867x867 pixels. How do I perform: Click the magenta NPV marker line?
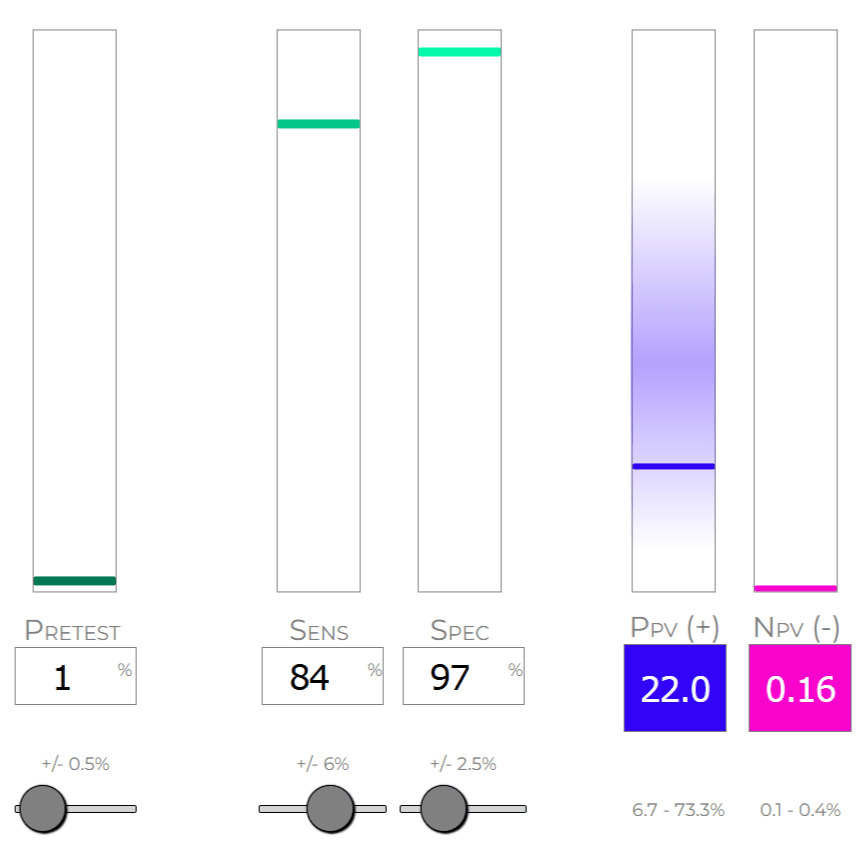pyautogui.click(x=795, y=588)
